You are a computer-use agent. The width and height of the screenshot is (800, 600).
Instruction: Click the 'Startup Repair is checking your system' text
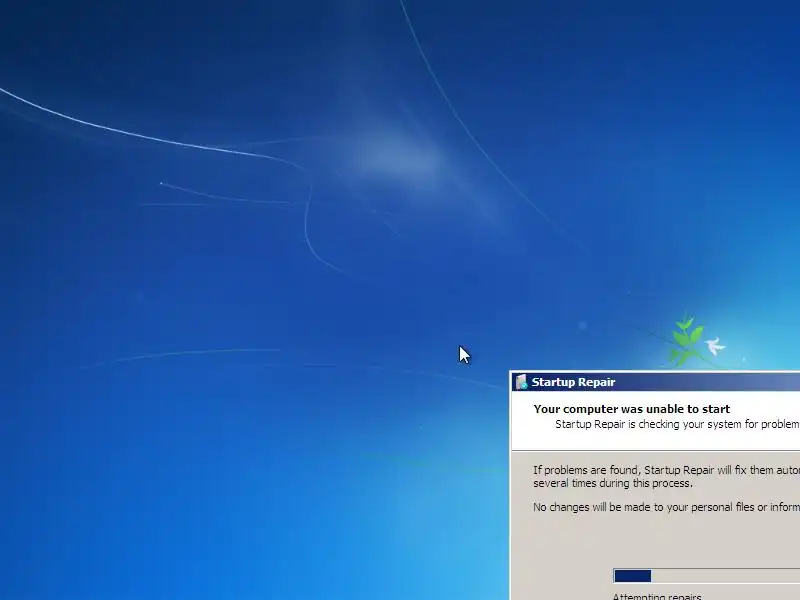(x=677, y=424)
